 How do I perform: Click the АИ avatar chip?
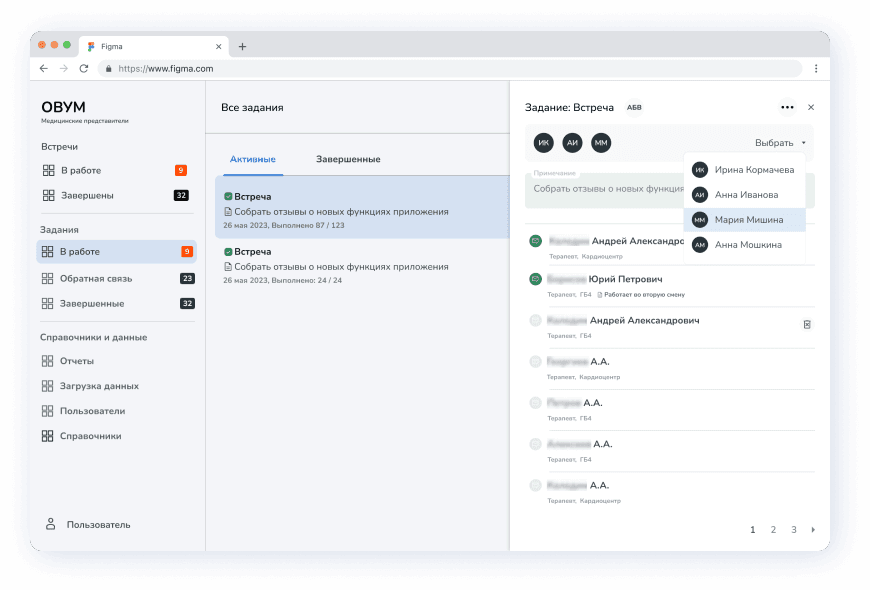(x=573, y=143)
